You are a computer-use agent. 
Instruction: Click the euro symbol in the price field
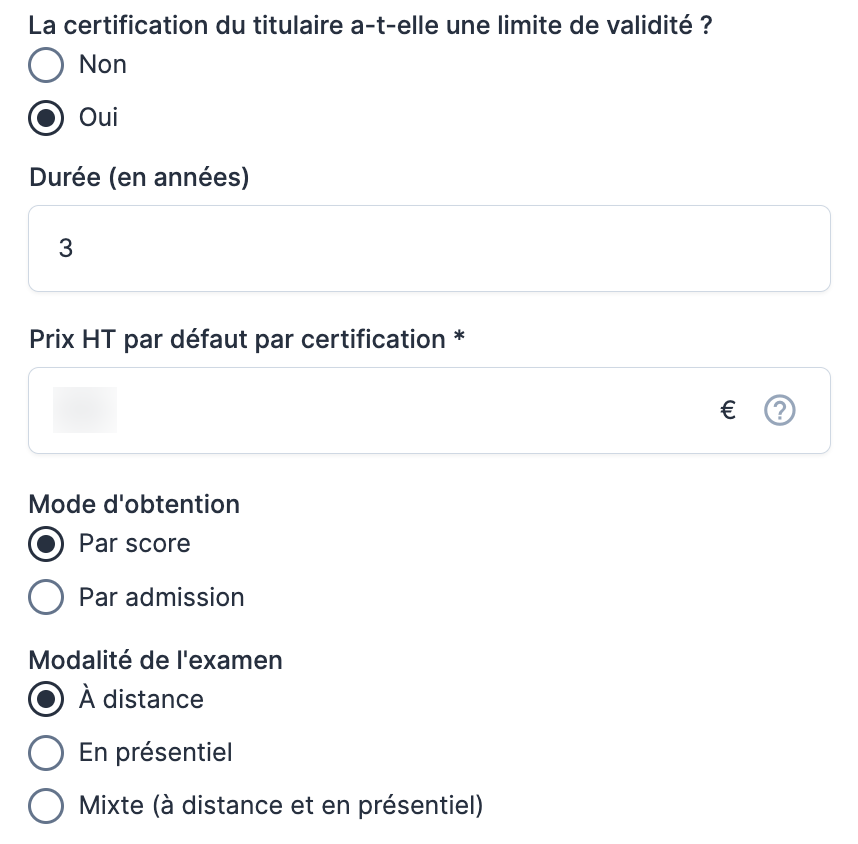point(729,410)
